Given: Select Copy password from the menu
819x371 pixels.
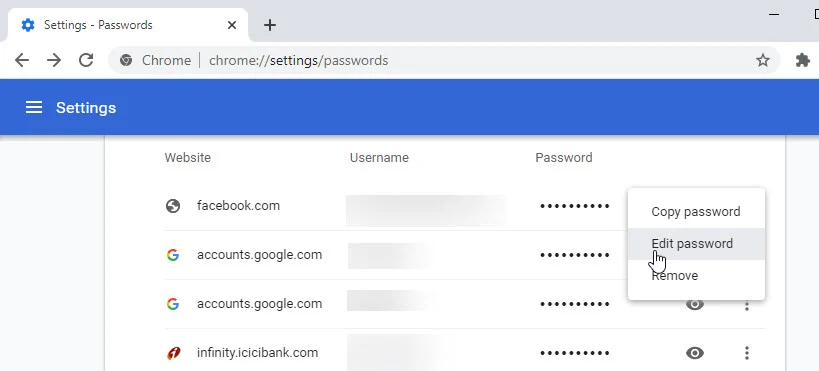Looking at the screenshot, I should click(696, 212).
